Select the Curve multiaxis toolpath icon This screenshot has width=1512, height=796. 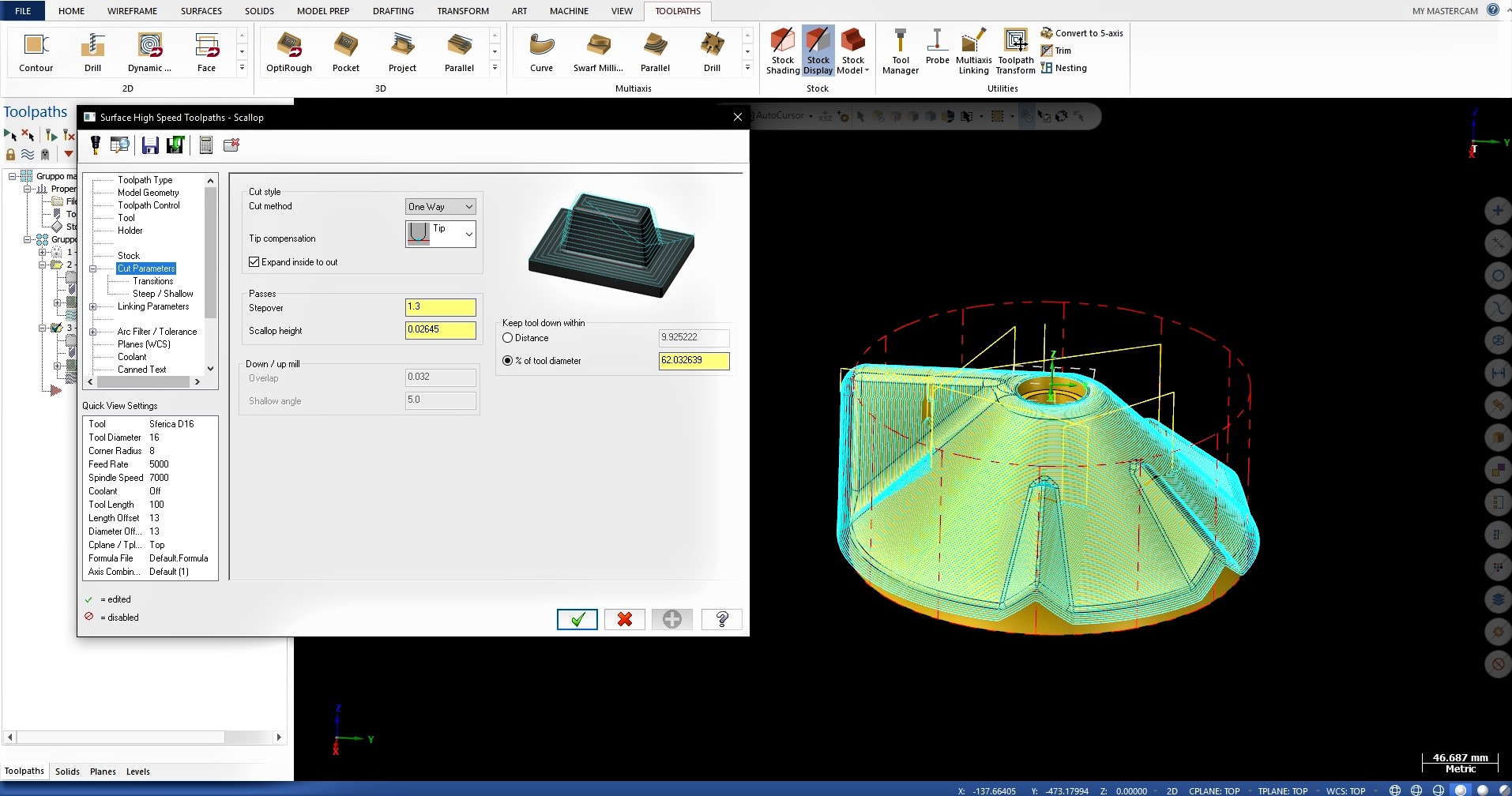coord(541,52)
